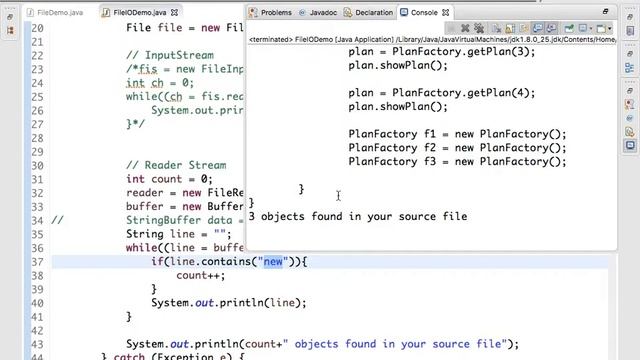The width and height of the screenshot is (640, 360).
Task: Open the Package Explorer icon in the left sidebar
Action: click(10, 30)
